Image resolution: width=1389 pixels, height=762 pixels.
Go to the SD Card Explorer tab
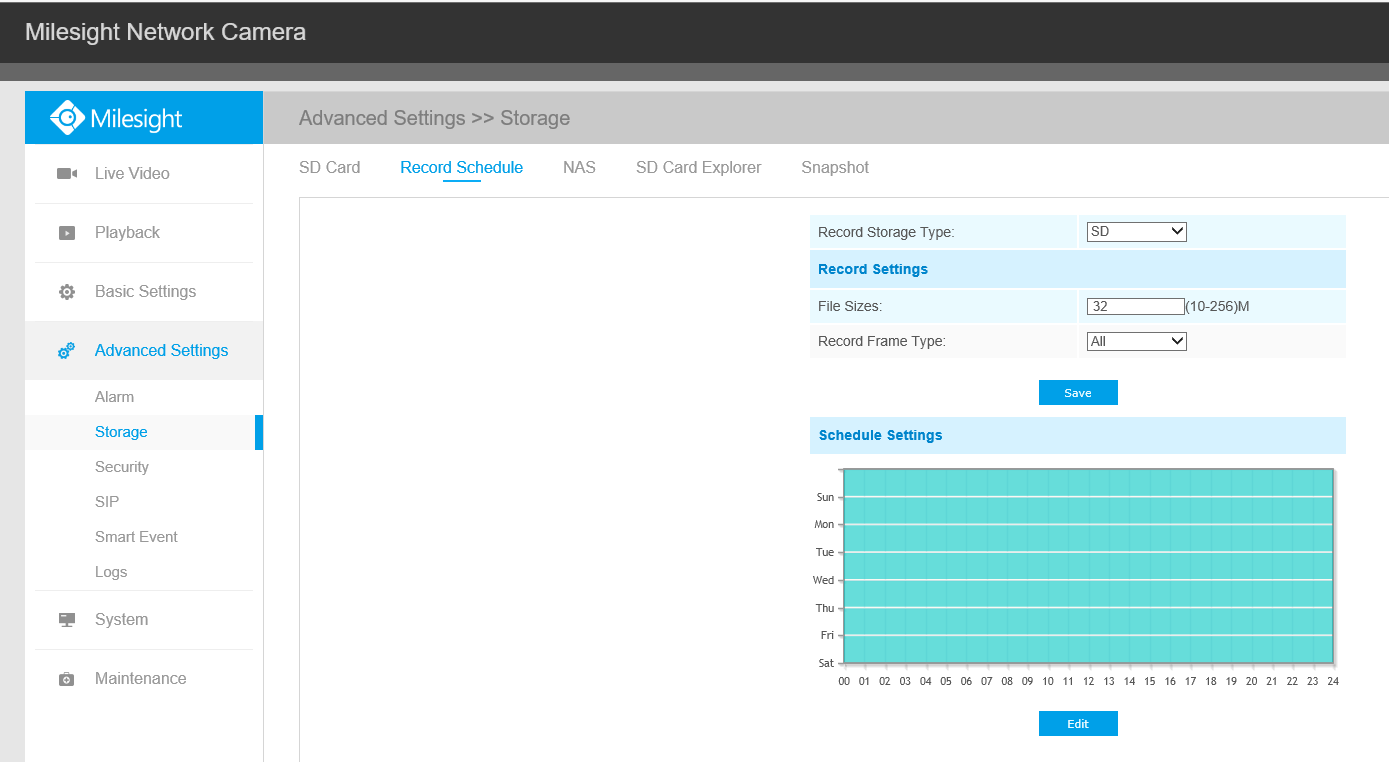coord(698,168)
